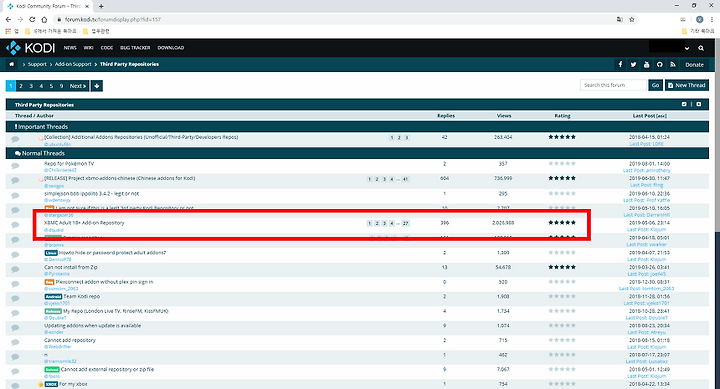
Task: Click the speech bubble icon beside Can not install from Zip
Action: (x=15, y=270)
